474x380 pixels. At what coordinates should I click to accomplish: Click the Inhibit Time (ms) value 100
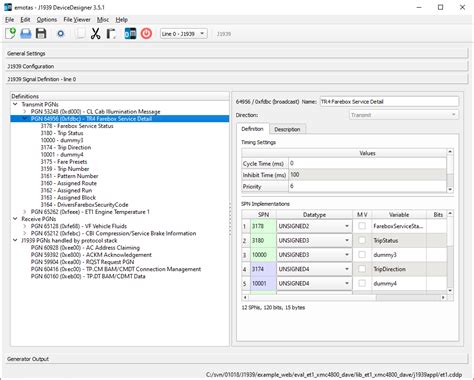click(x=367, y=175)
